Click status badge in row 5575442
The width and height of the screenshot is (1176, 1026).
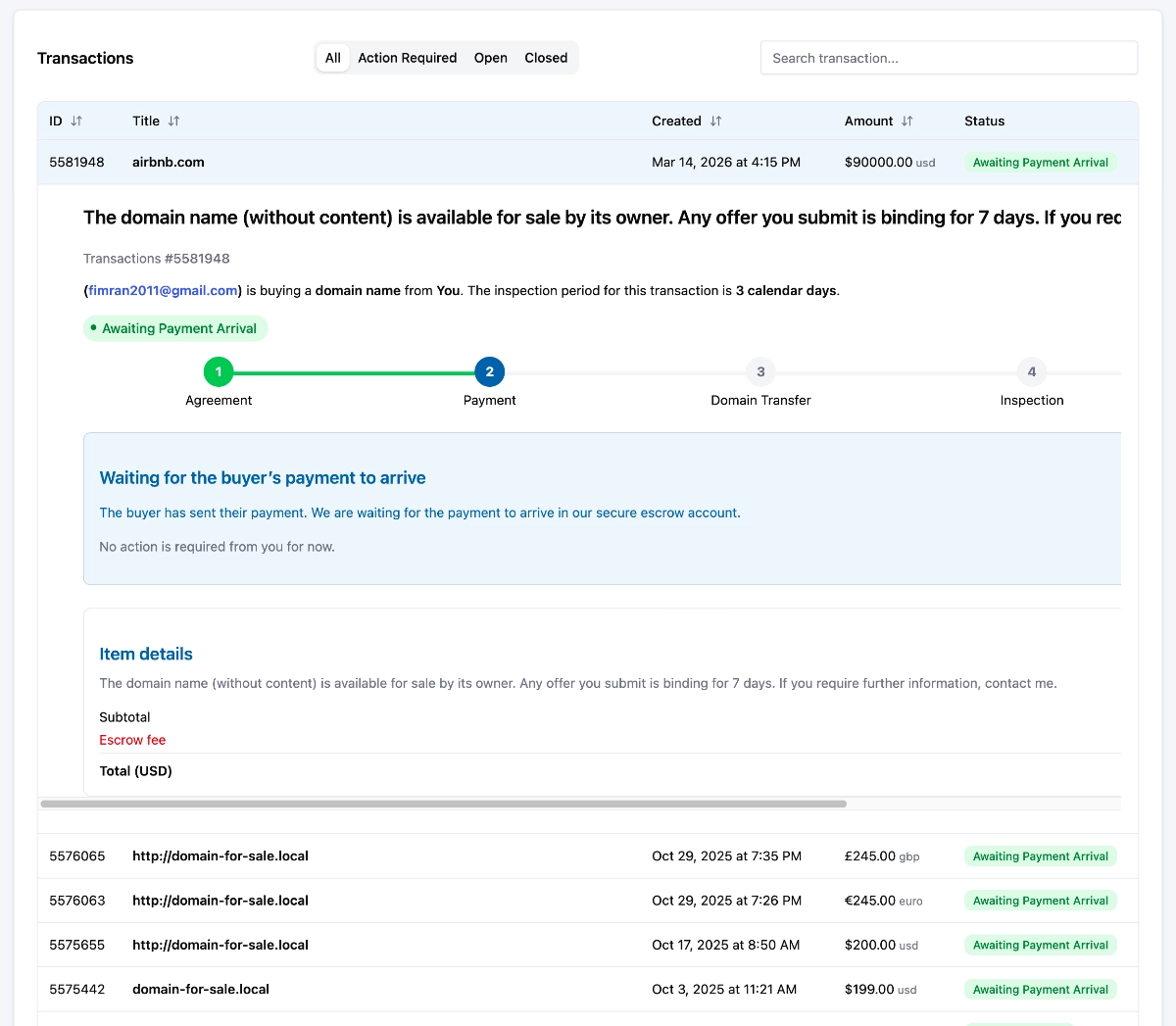tap(1040, 990)
